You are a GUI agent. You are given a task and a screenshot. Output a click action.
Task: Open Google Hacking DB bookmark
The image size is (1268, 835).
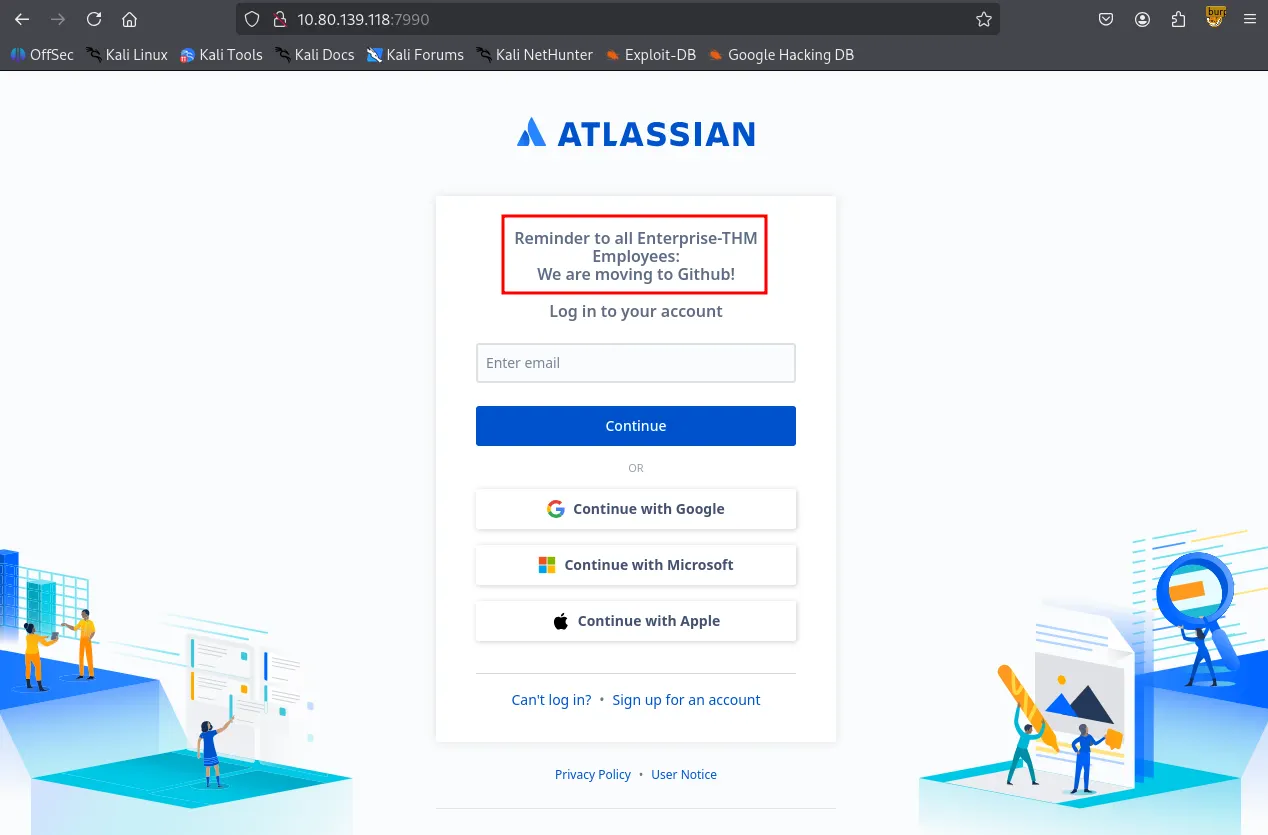781,55
